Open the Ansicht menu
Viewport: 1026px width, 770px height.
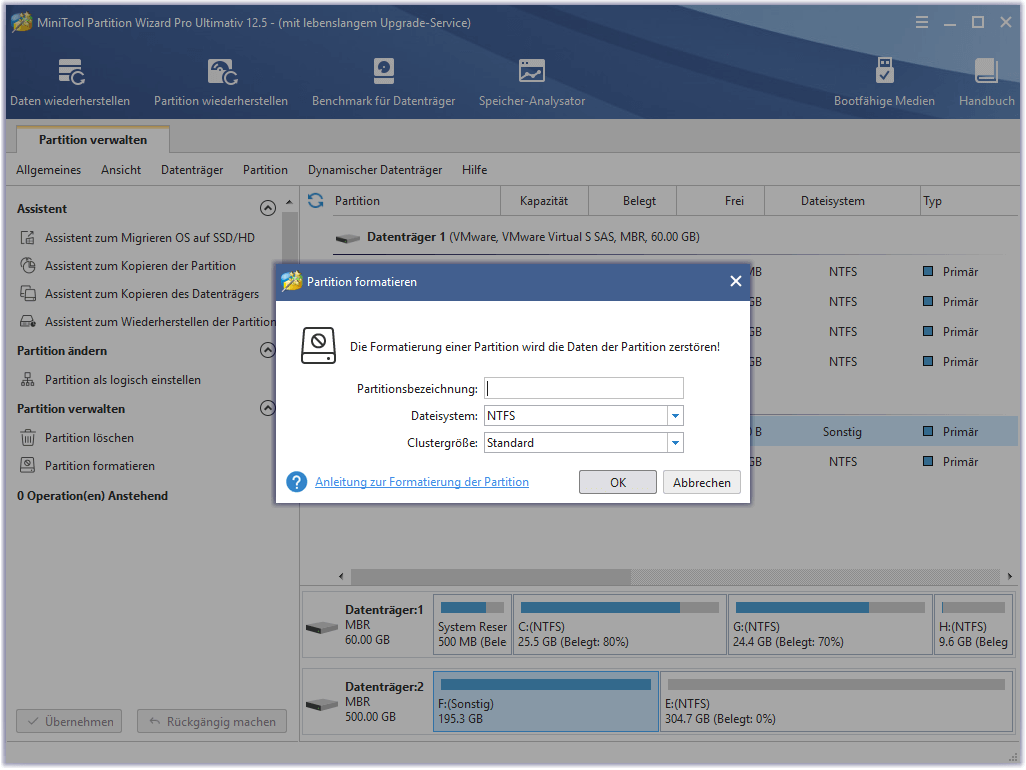point(121,170)
